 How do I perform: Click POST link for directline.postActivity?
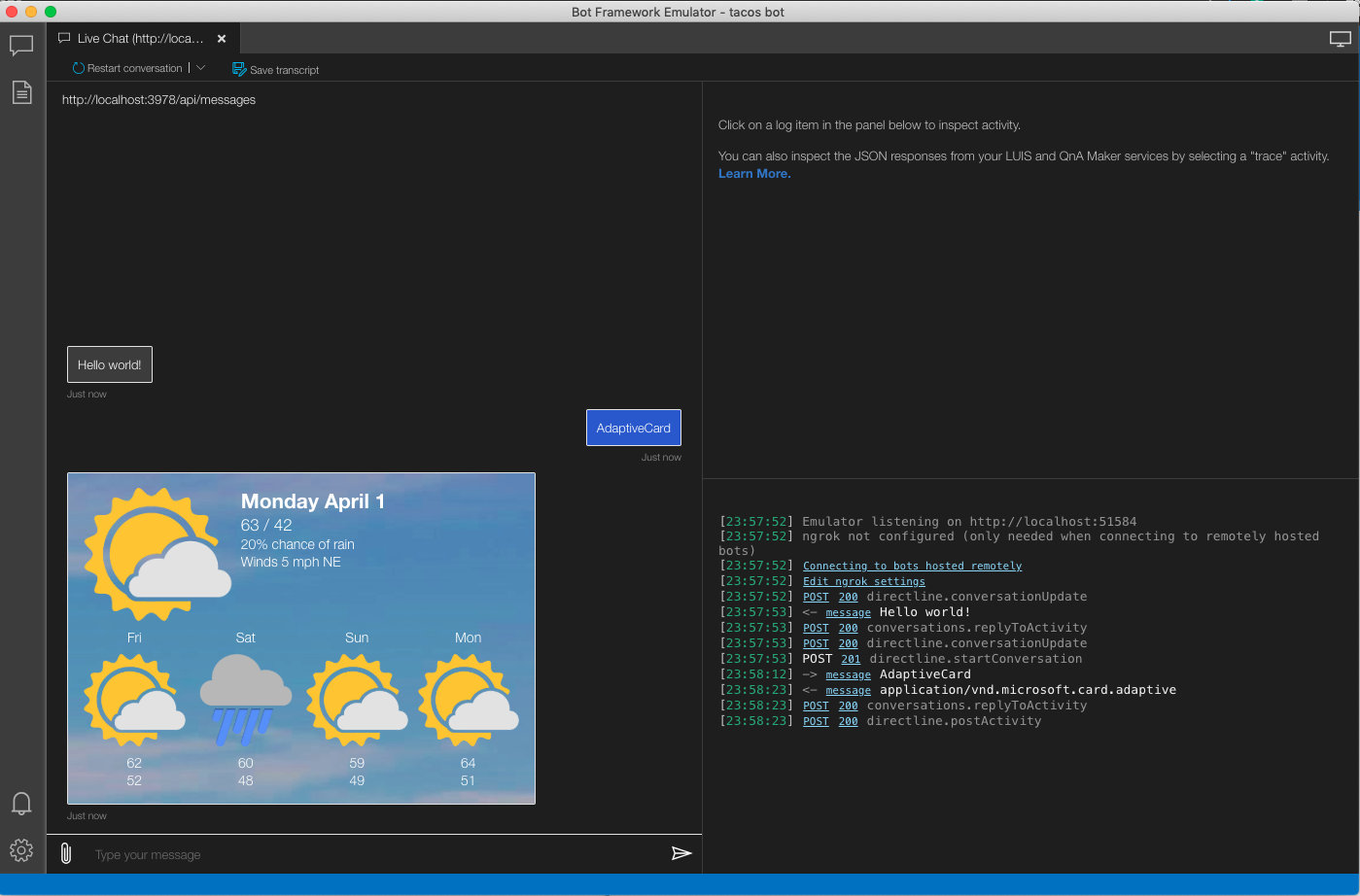pyautogui.click(x=816, y=721)
